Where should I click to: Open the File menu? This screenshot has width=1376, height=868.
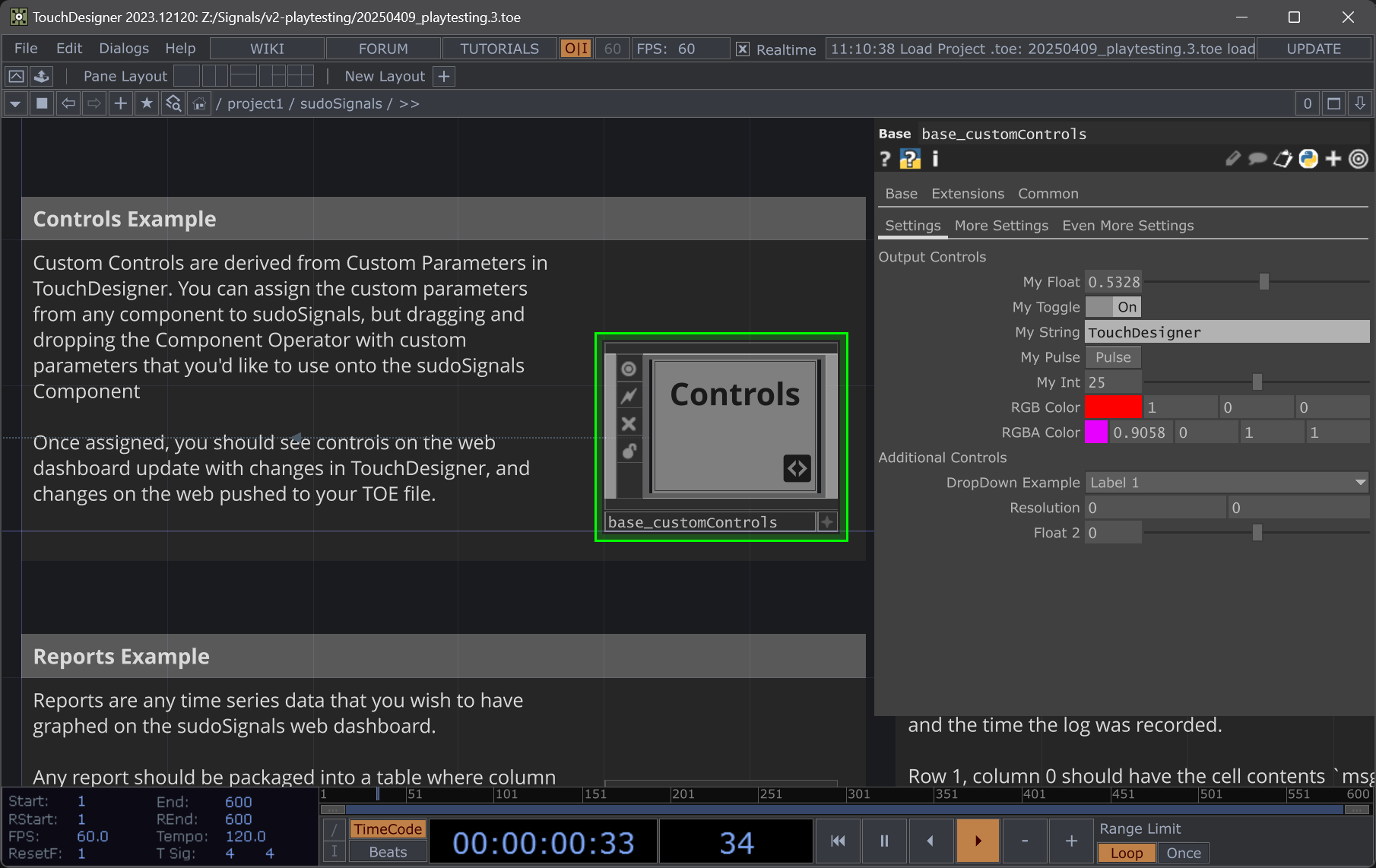point(26,49)
